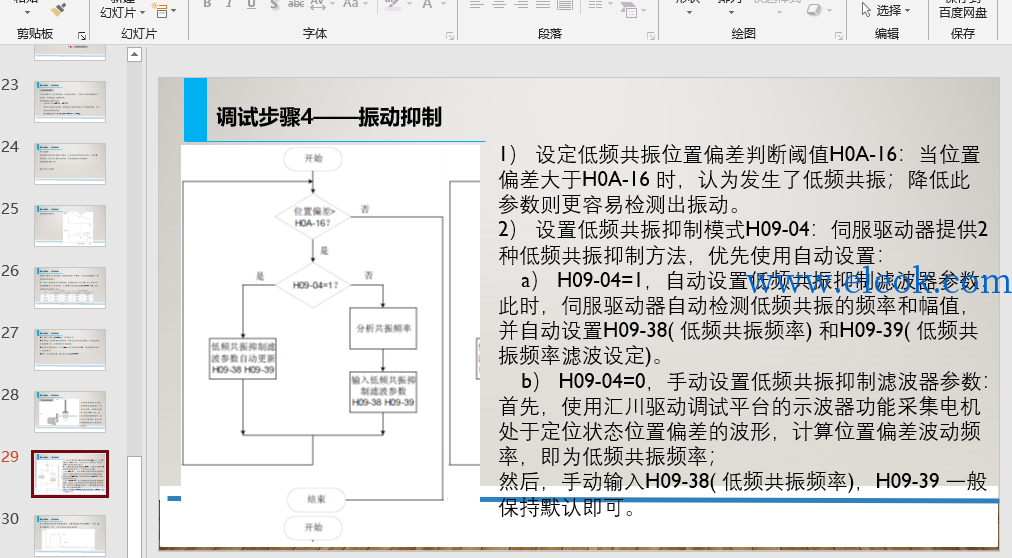1012x558 pixels.
Task: Activate the Format Painter brush
Action: click(x=58, y=9)
